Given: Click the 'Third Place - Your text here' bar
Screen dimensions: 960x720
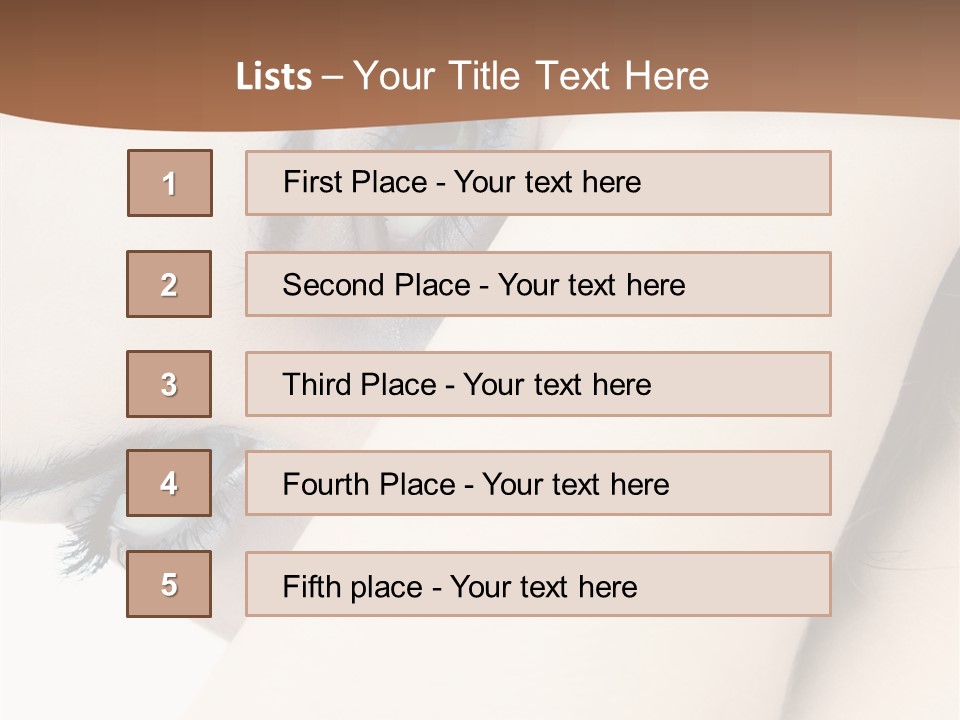Looking at the screenshot, I should (538, 384).
